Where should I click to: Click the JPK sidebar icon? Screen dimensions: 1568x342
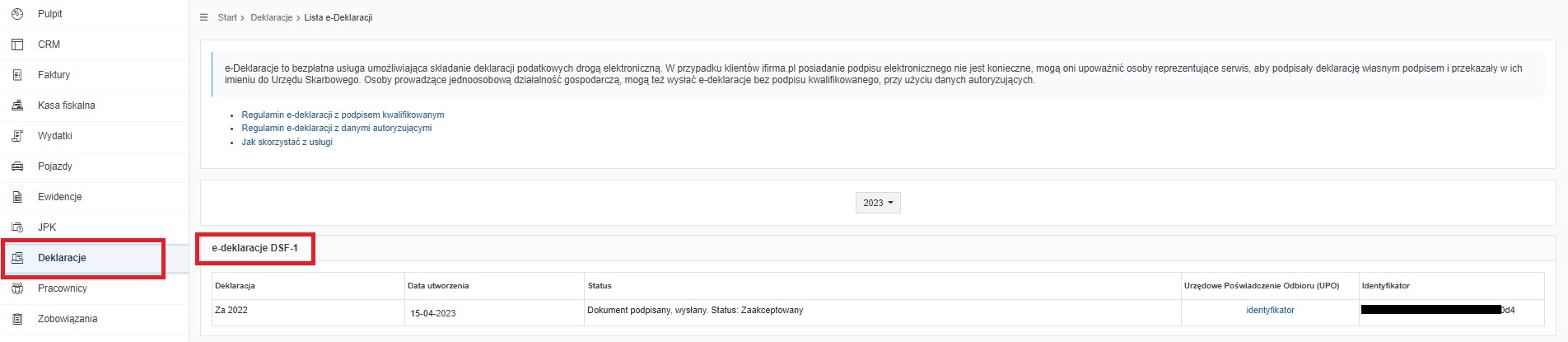point(17,227)
